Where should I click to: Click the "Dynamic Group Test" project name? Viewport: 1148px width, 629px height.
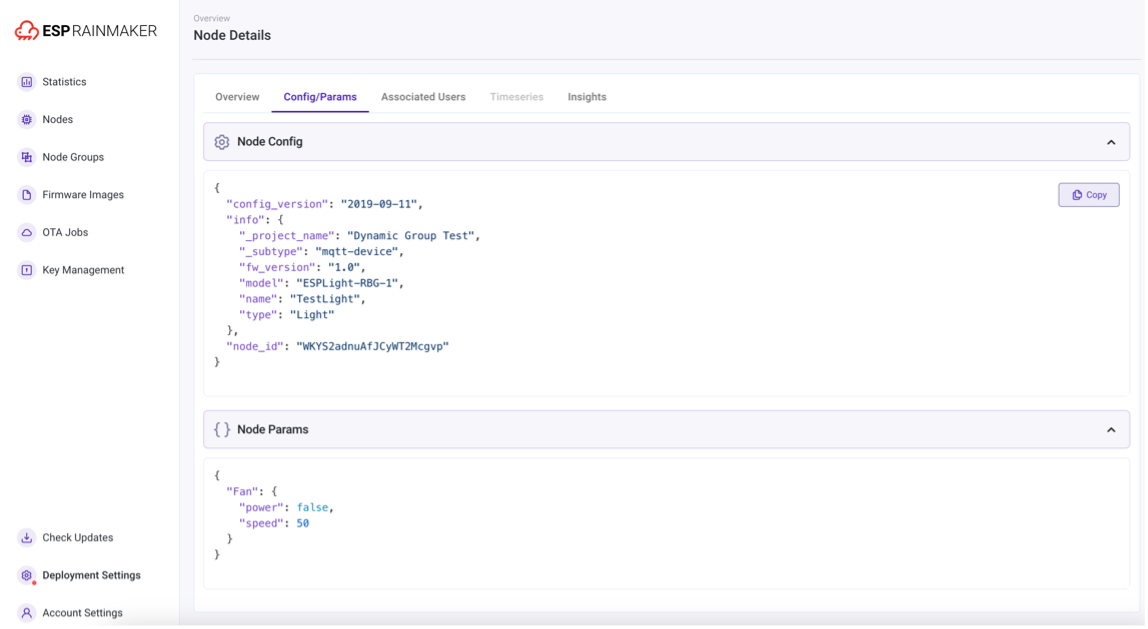411,236
